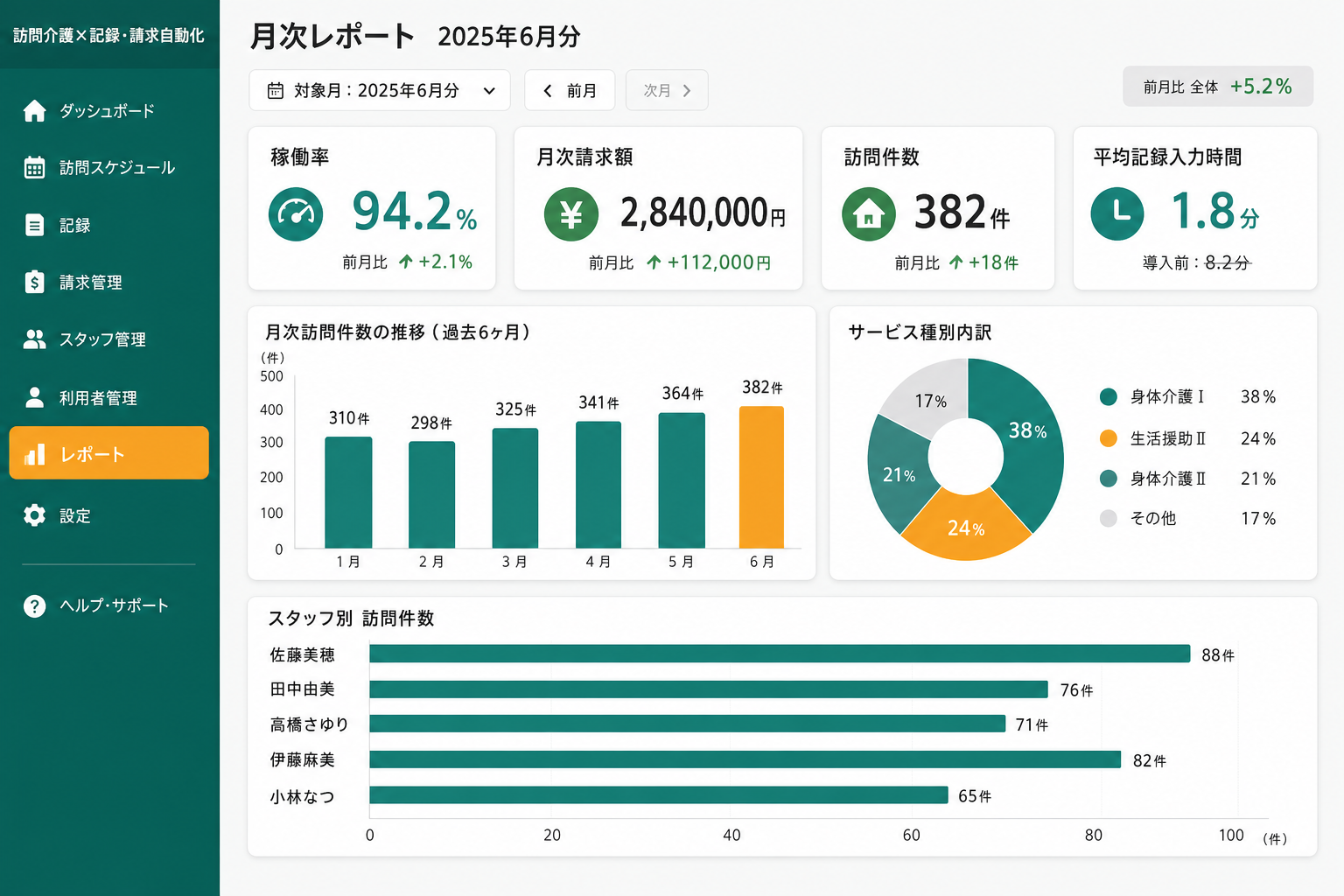1344x896 pixels.
Task: Open the 対象月 2025年6月分 dropdown
Action: tap(380, 90)
